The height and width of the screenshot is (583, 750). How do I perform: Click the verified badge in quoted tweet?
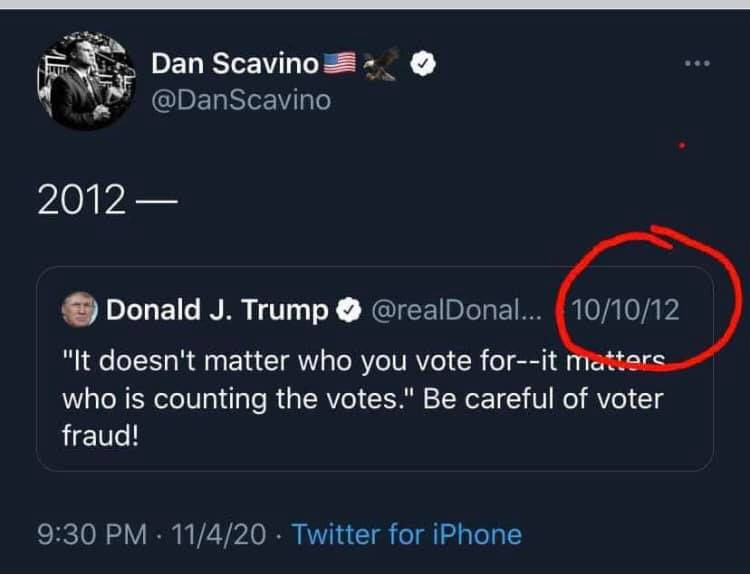coord(347,311)
